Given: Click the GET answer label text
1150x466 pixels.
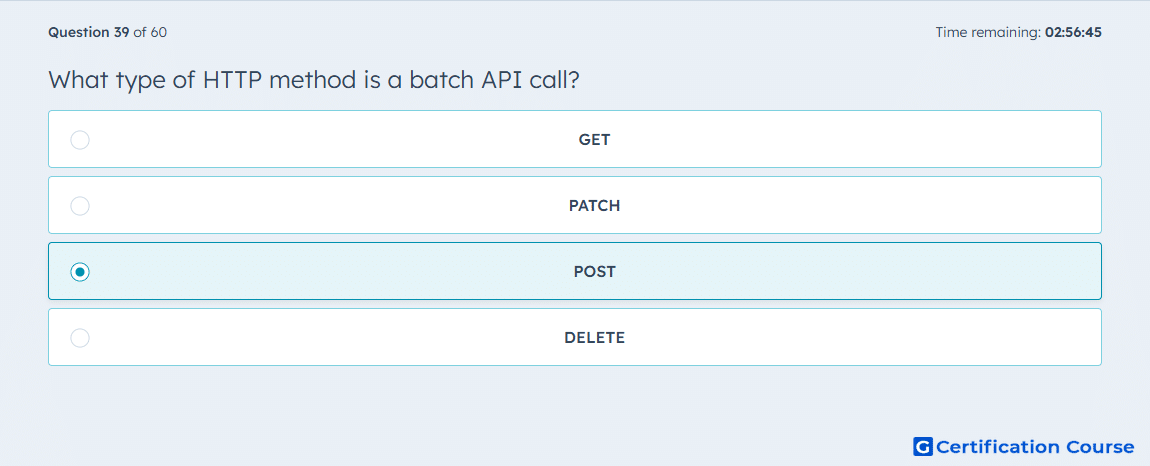Looking at the screenshot, I should point(594,139).
